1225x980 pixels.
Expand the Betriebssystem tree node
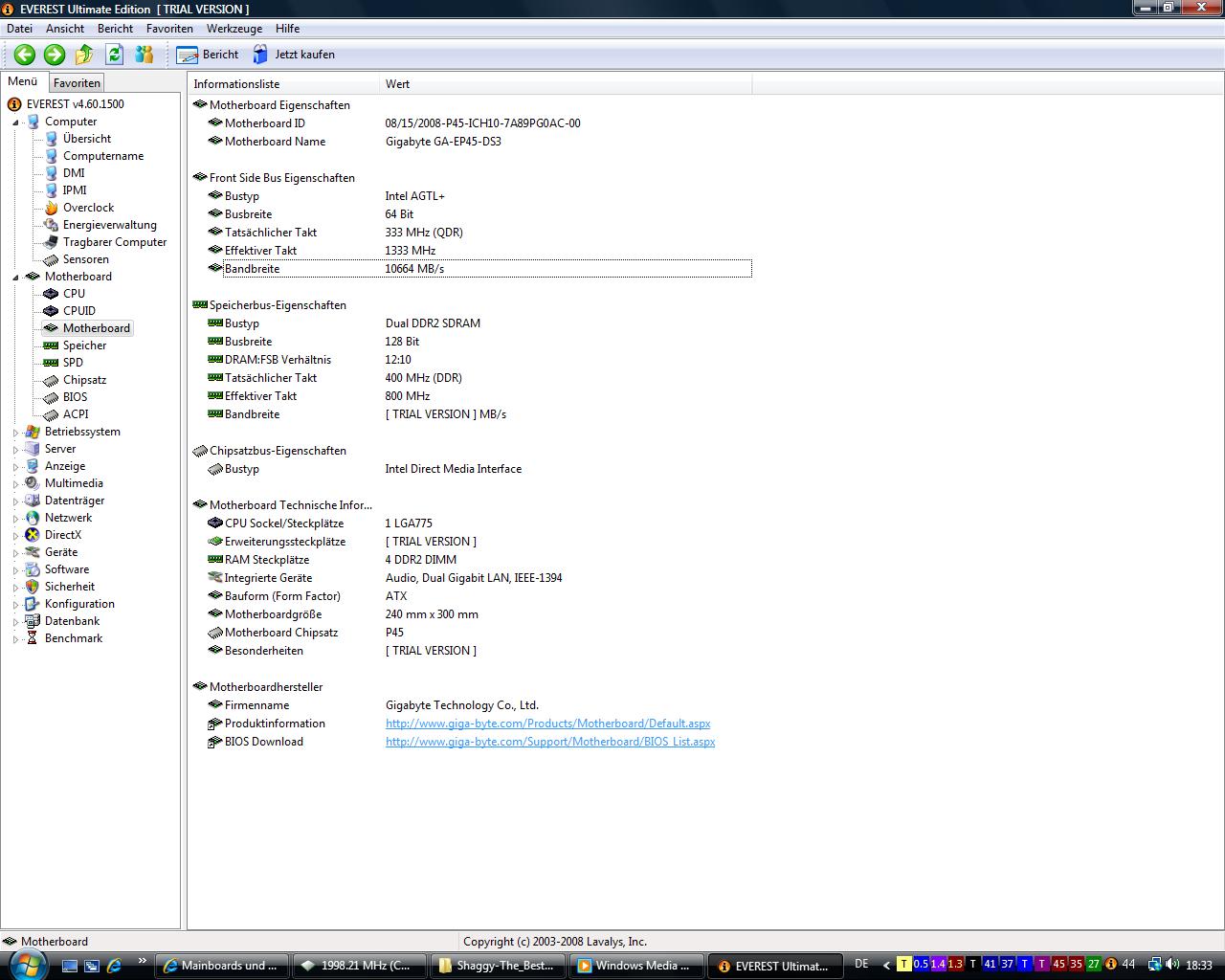(15, 433)
